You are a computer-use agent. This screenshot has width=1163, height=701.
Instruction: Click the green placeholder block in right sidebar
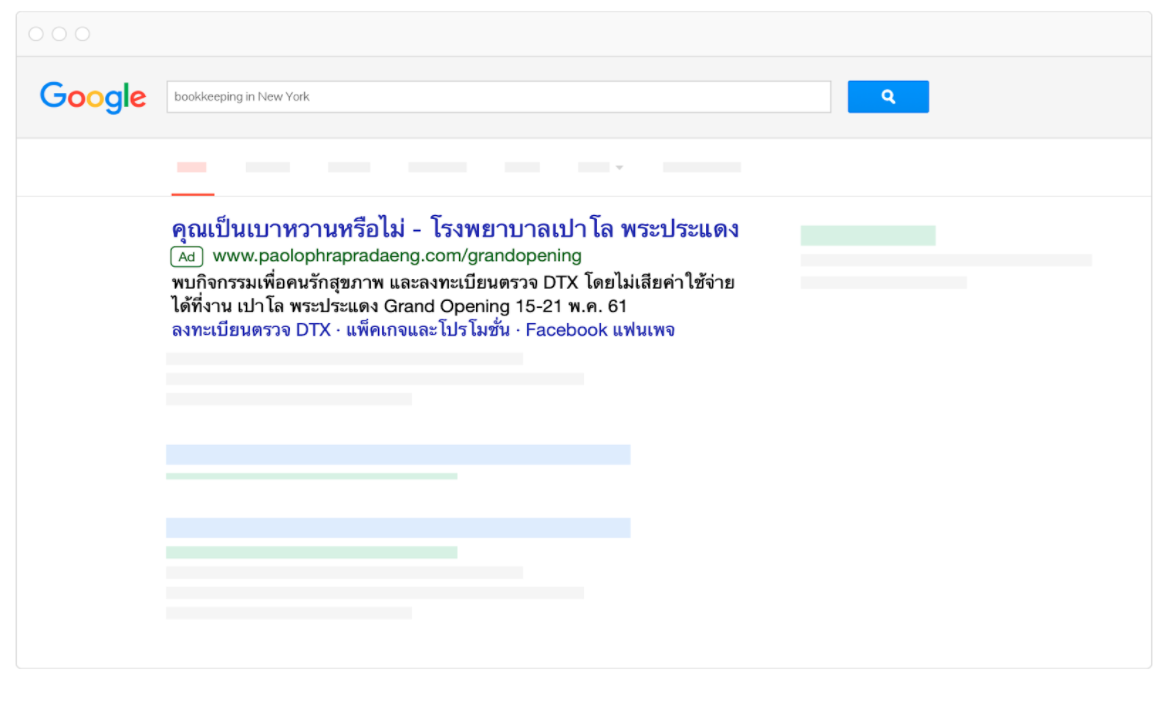click(x=867, y=236)
